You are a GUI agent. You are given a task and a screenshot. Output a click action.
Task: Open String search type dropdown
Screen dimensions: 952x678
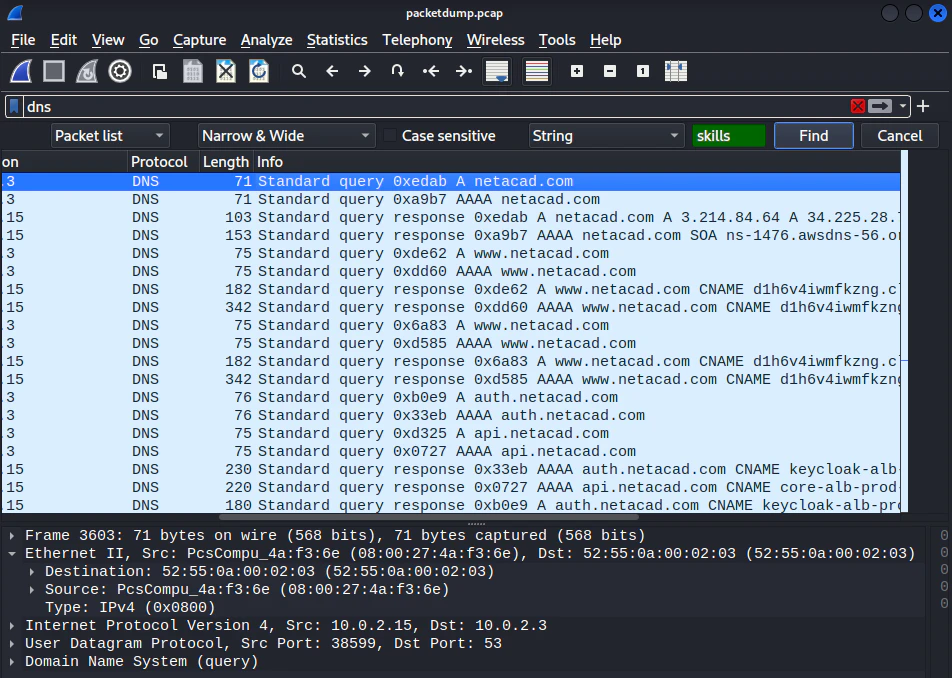(605, 136)
